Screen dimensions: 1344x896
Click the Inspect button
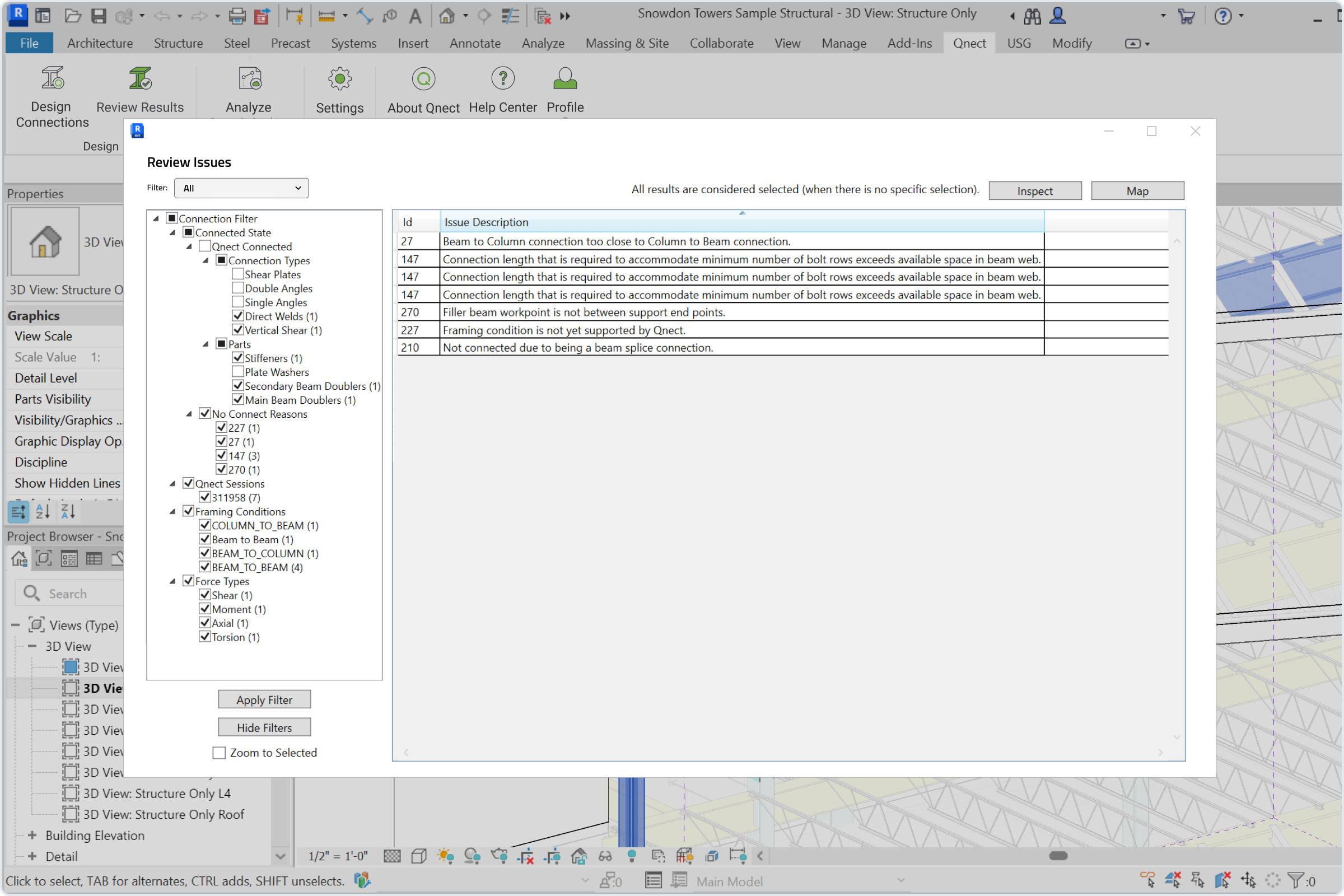pyautogui.click(x=1034, y=191)
